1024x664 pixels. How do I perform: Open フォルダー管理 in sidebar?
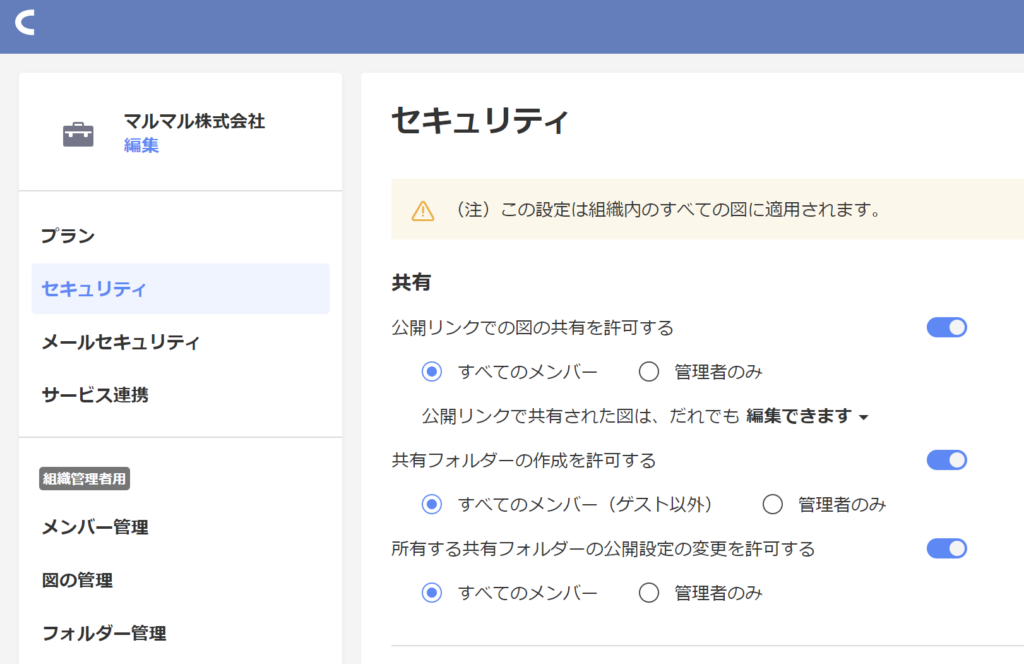tap(103, 633)
